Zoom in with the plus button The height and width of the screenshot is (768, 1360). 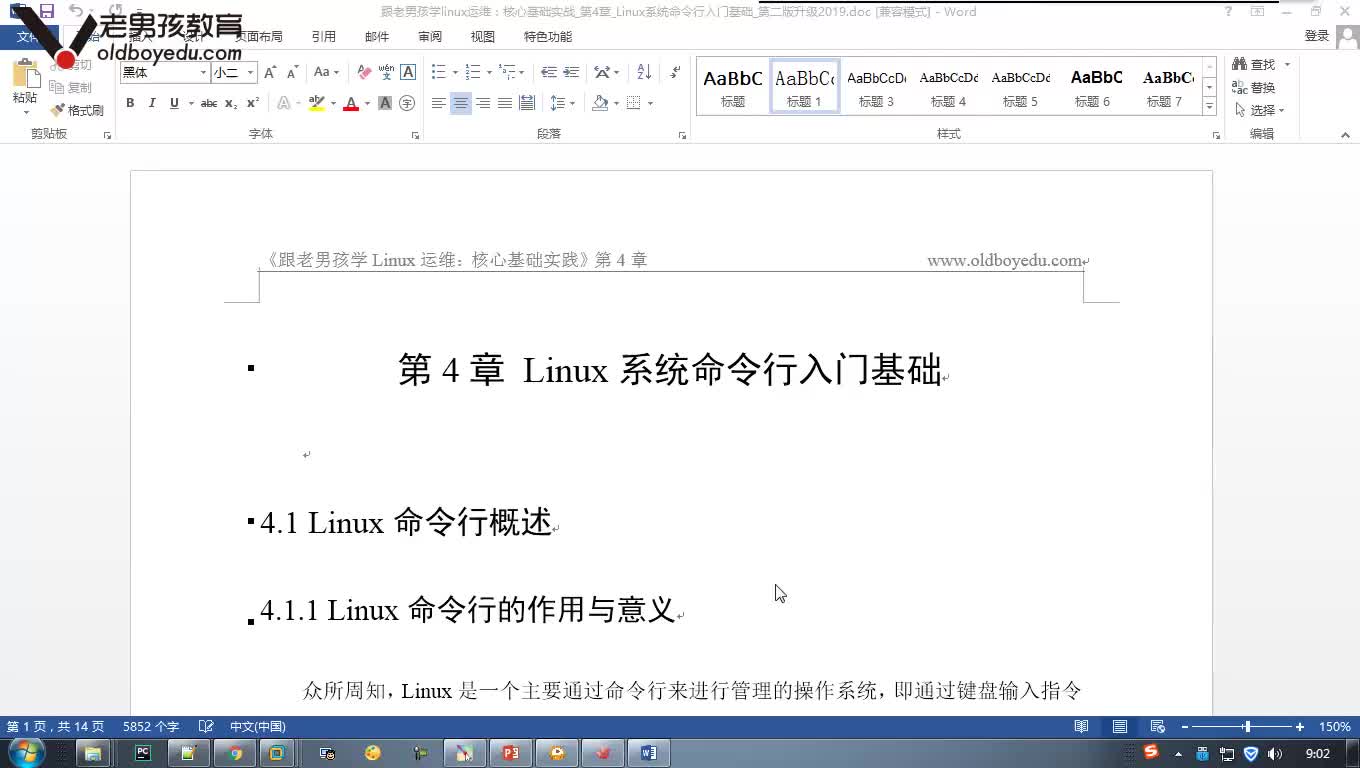click(x=1300, y=727)
